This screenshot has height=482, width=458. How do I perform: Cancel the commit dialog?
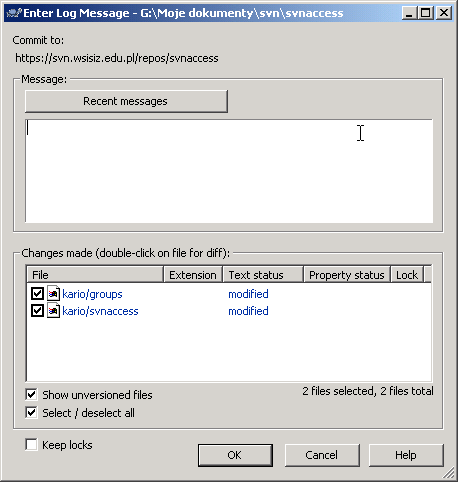pyautogui.click(x=322, y=455)
